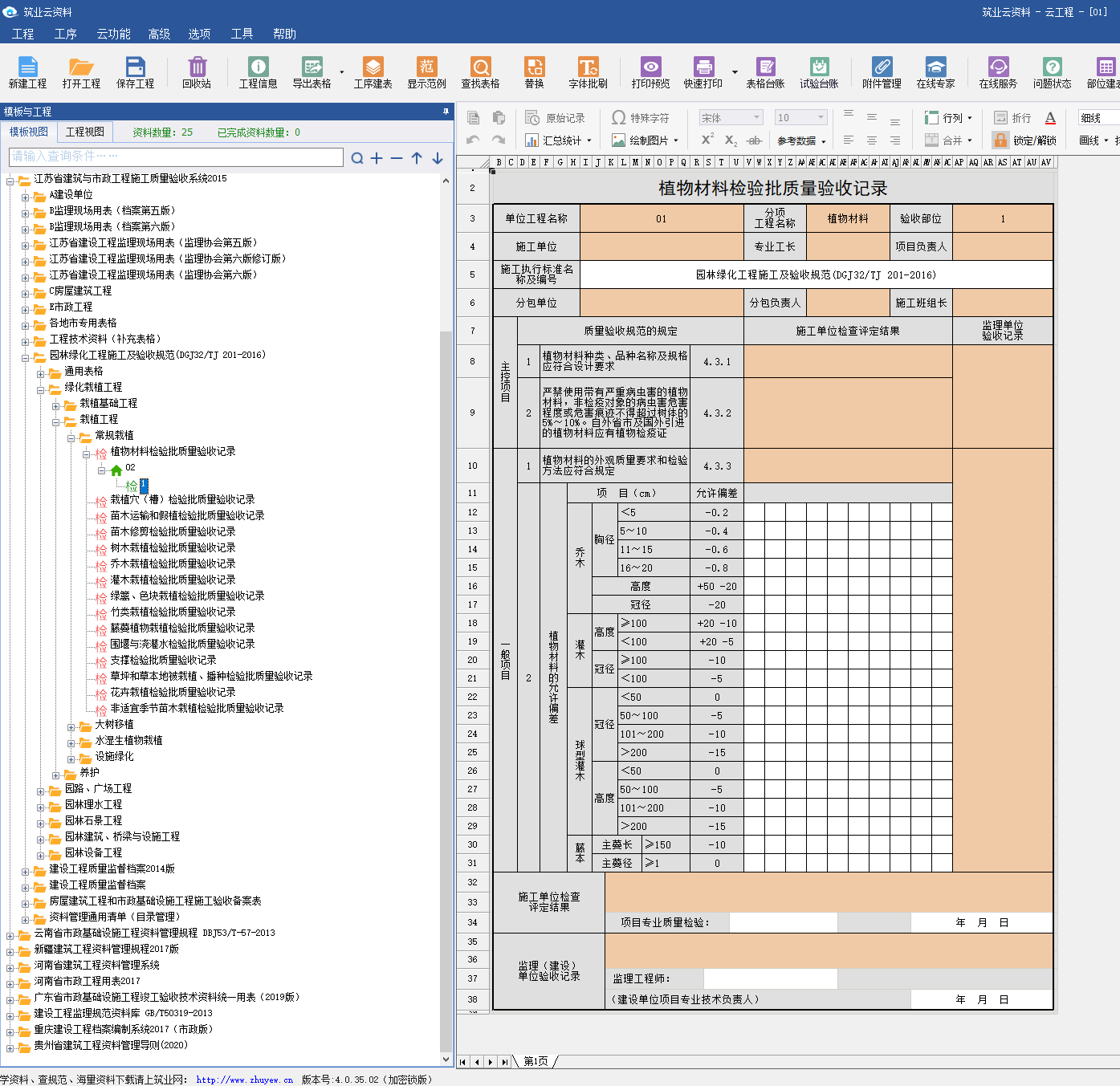The height and width of the screenshot is (1086, 1120).
Task: Click the paste clipboard icon
Action: (499, 118)
